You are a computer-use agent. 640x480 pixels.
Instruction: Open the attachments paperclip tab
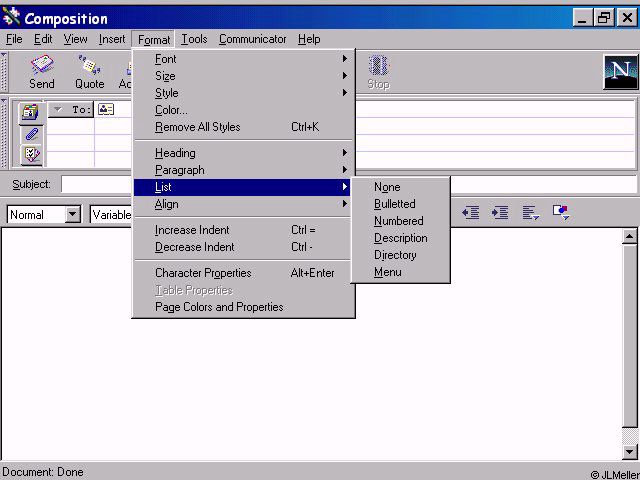point(31,134)
